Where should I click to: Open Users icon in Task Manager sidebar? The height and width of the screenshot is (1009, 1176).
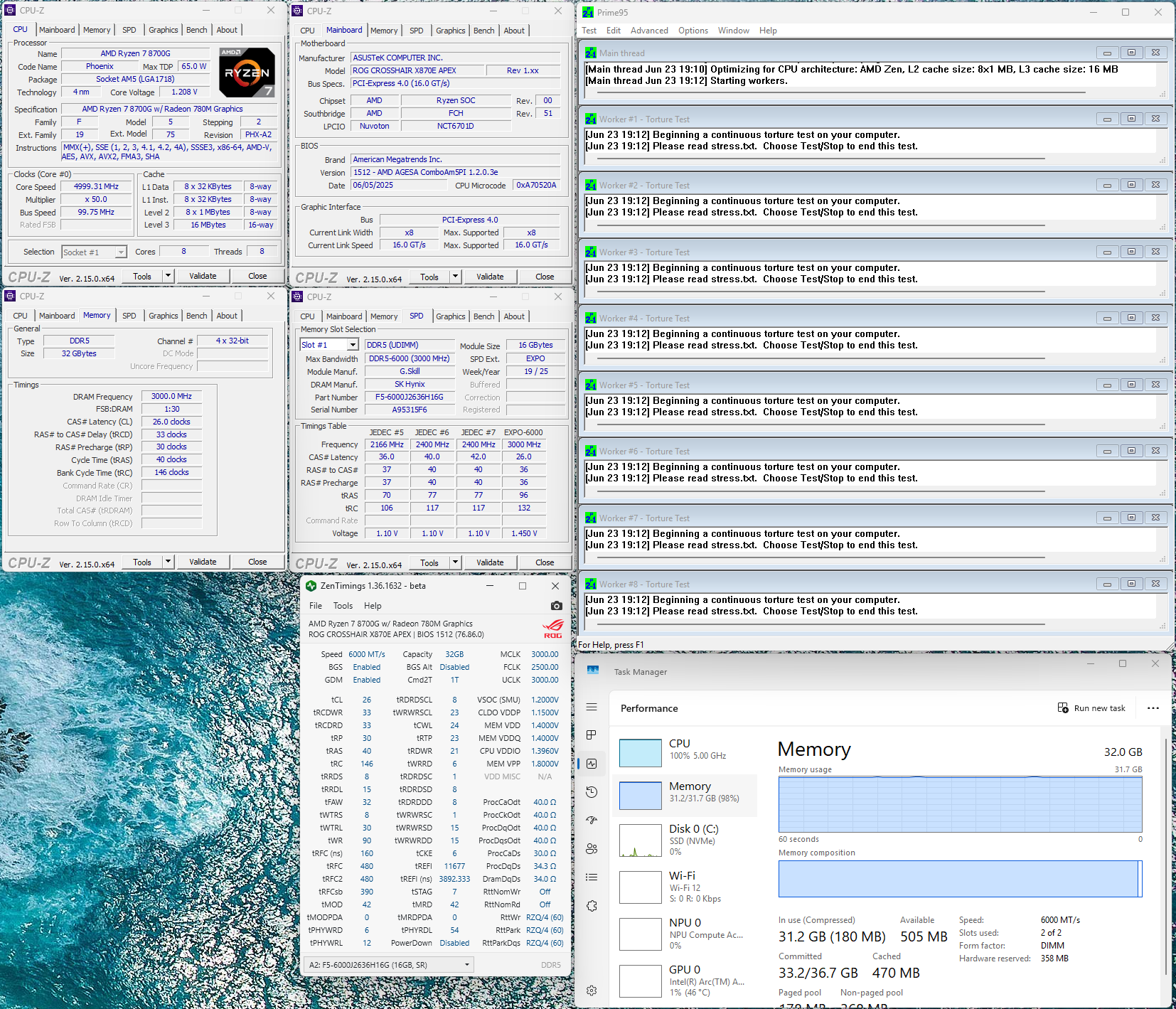point(592,848)
